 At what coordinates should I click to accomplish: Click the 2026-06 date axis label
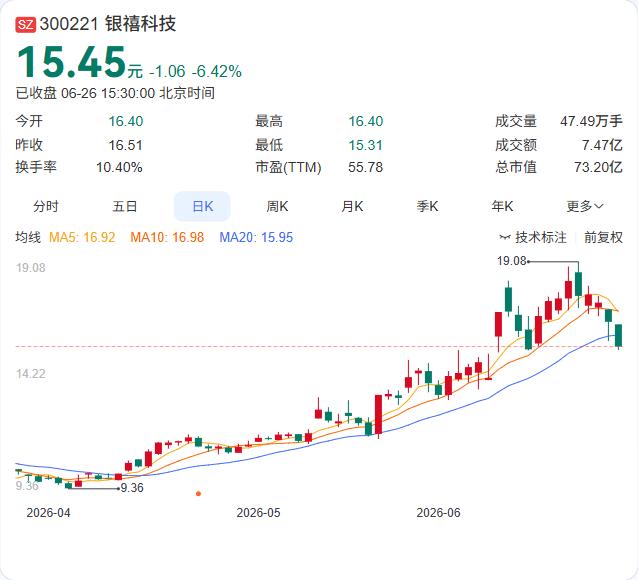(438, 512)
